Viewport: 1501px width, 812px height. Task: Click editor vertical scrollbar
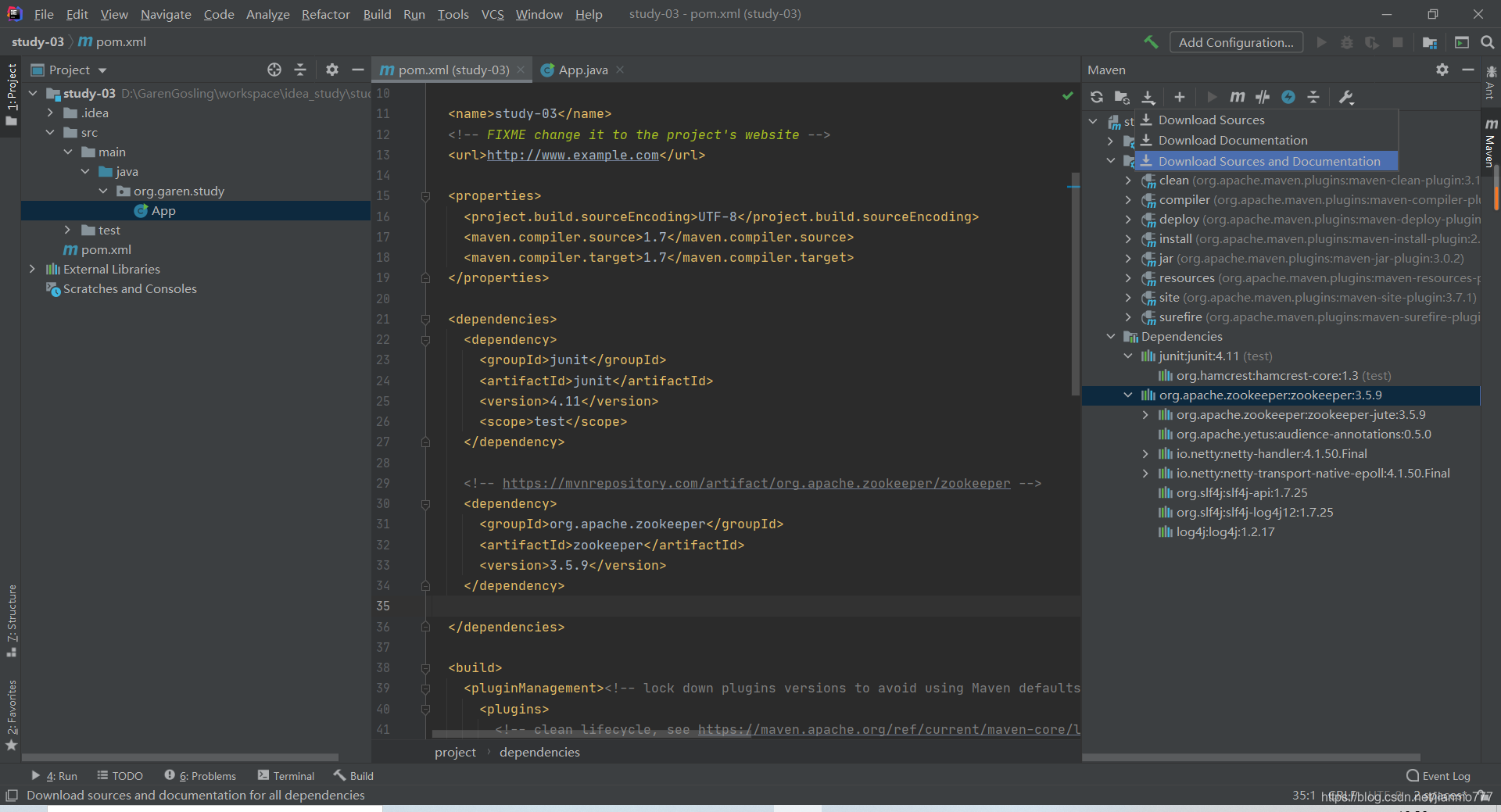click(x=1076, y=285)
